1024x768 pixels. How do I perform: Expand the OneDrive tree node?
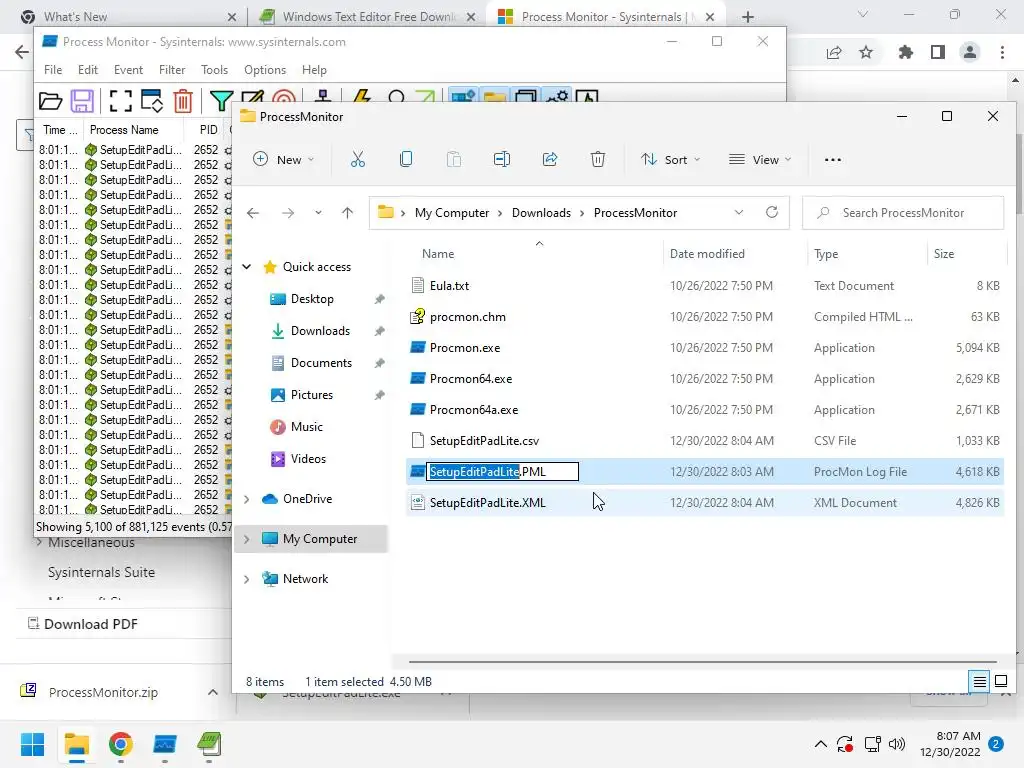point(247,499)
